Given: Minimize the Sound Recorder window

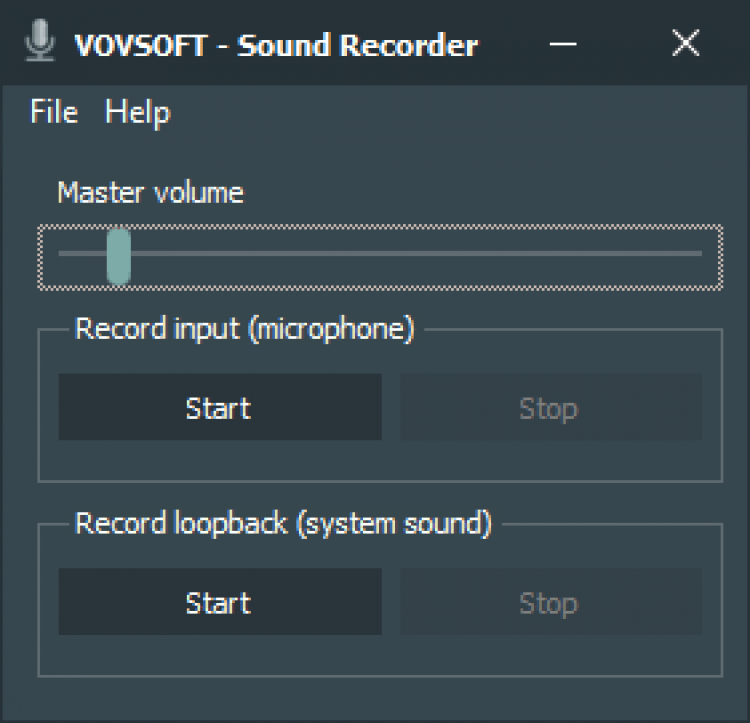Looking at the screenshot, I should [564, 44].
